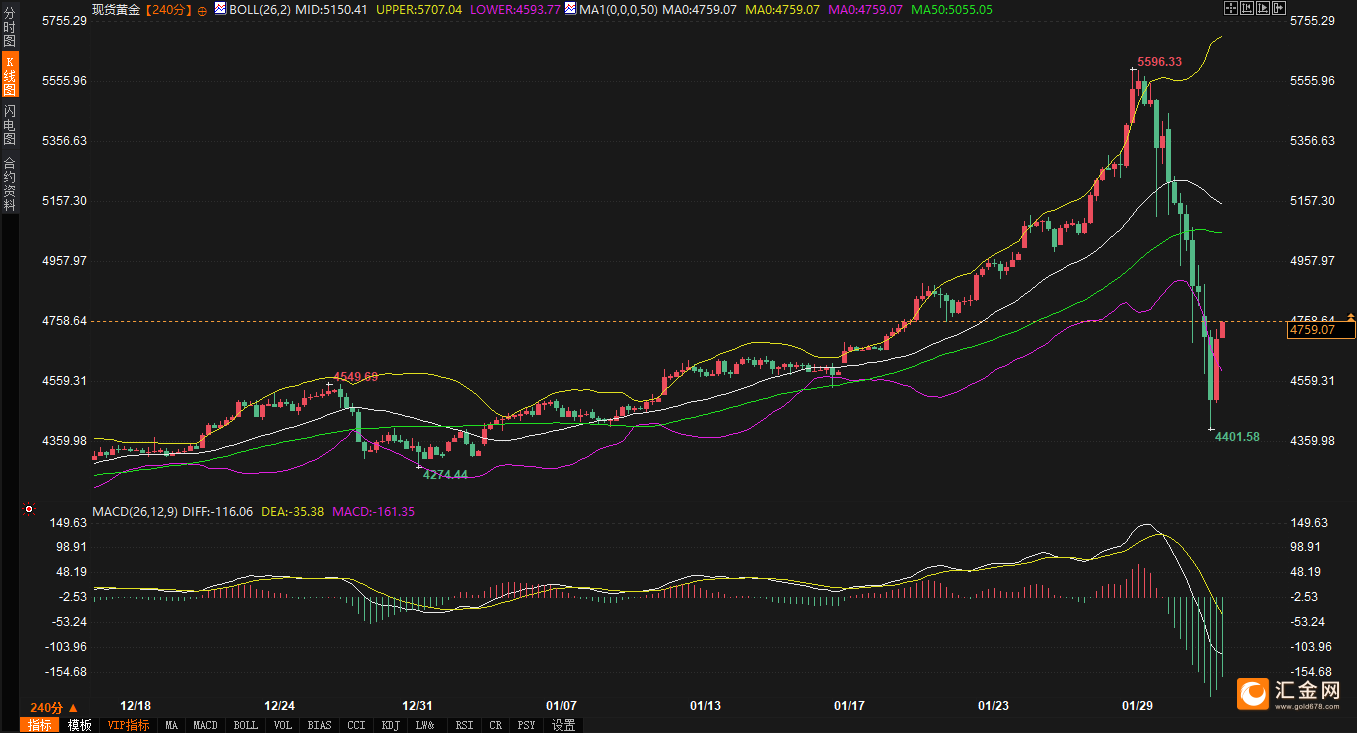The height and width of the screenshot is (733, 1357).
Task: Select the 模板 tab at bottom
Action: [79, 725]
